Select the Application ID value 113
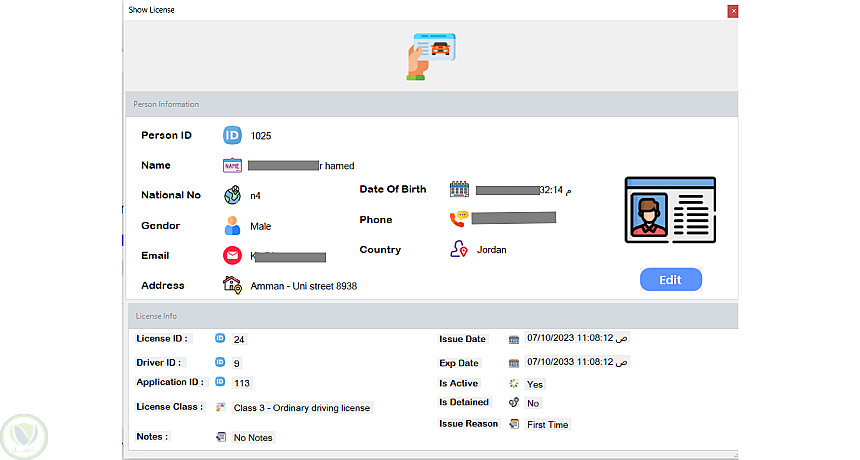 [241, 383]
